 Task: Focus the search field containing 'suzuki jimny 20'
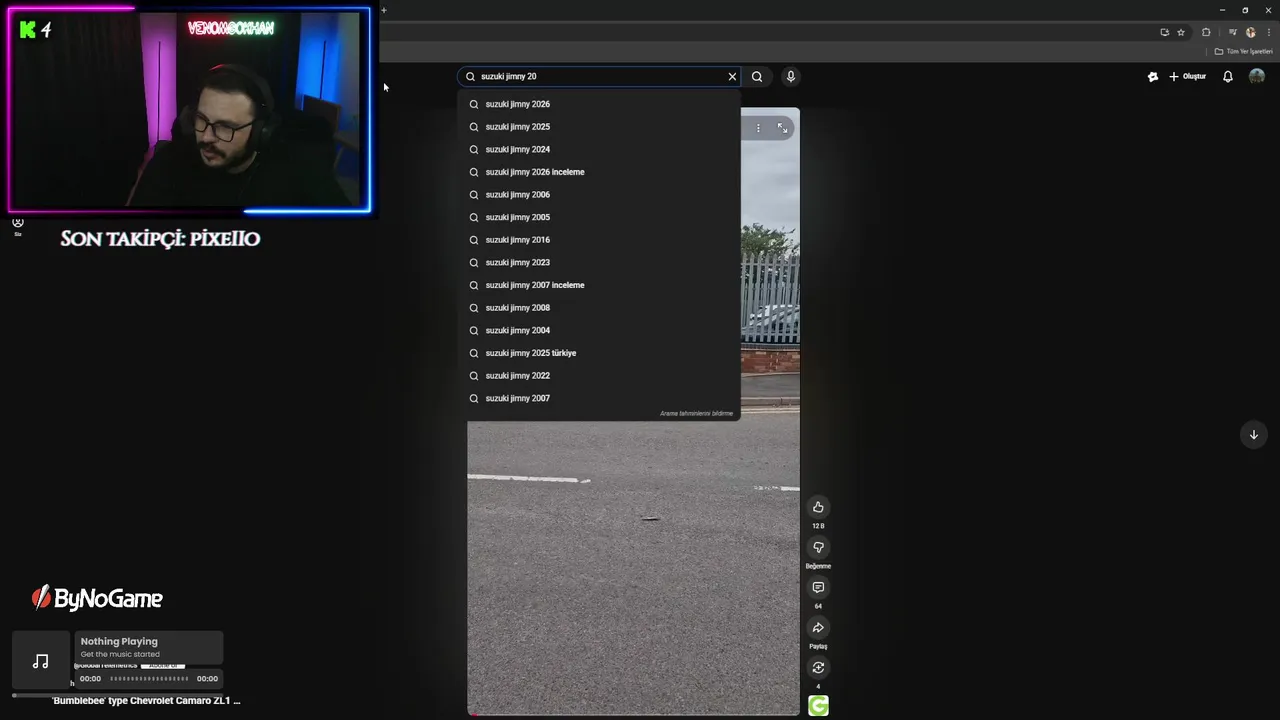[598, 76]
